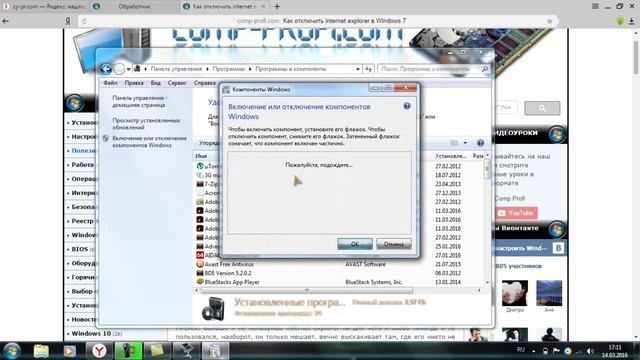Open the green camcorder taskbar app

tap(128, 351)
